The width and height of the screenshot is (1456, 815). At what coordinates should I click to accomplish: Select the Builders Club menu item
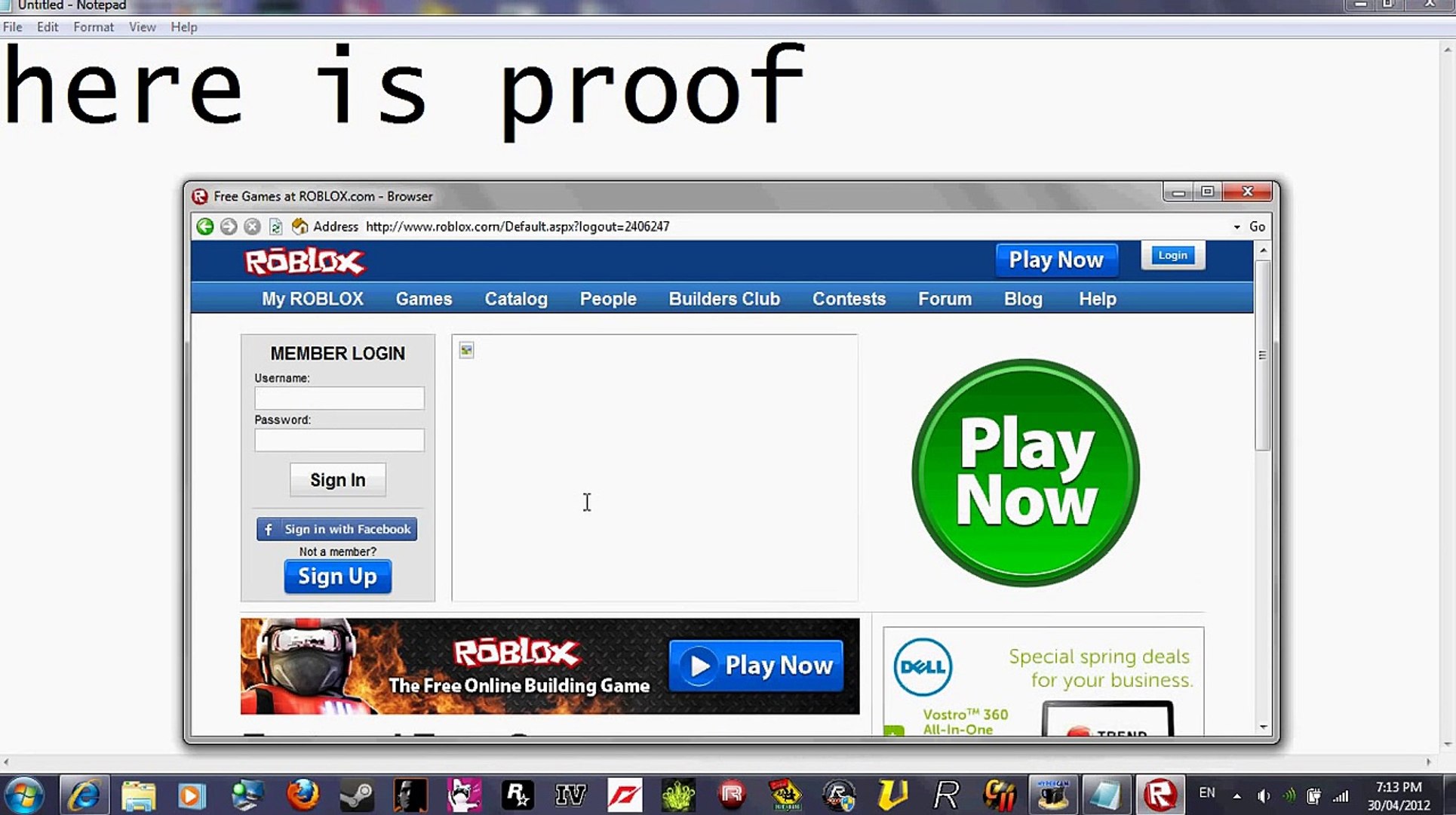(x=724, y=299)
